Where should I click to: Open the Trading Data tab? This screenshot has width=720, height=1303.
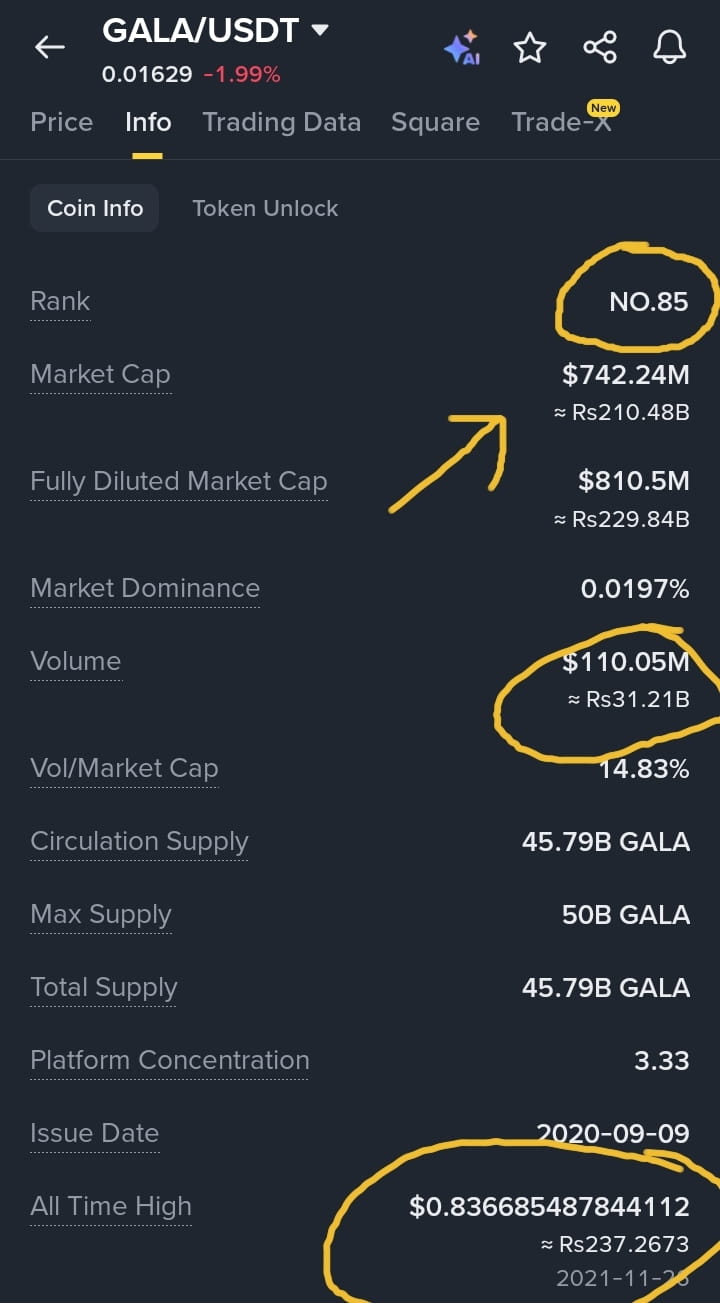282,122
